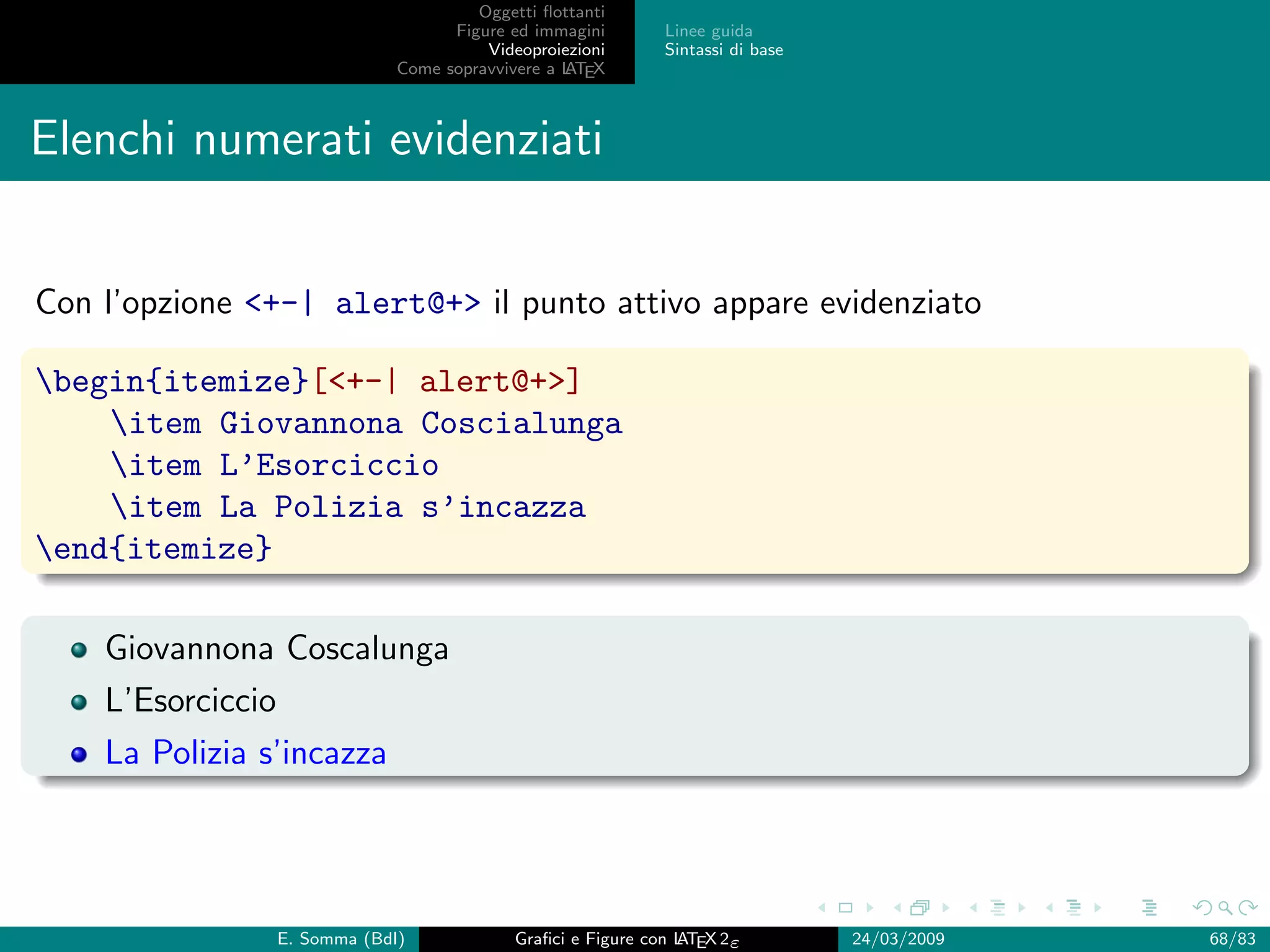Click the subsection navigation icon
This screenshot has height=952, width=1270.
[998, 908]
